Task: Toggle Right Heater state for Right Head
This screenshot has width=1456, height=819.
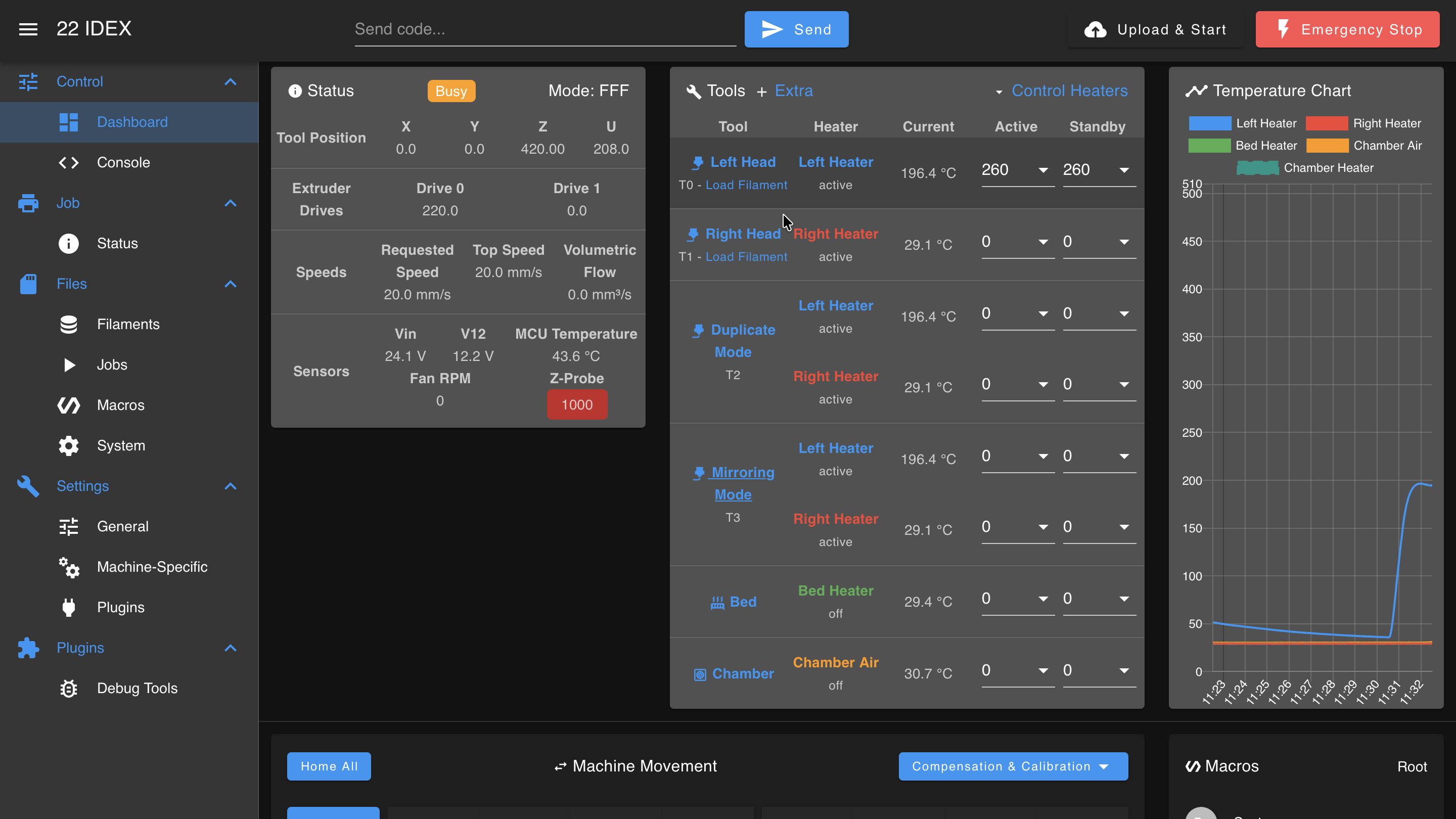Action: [x=835, y=234]
